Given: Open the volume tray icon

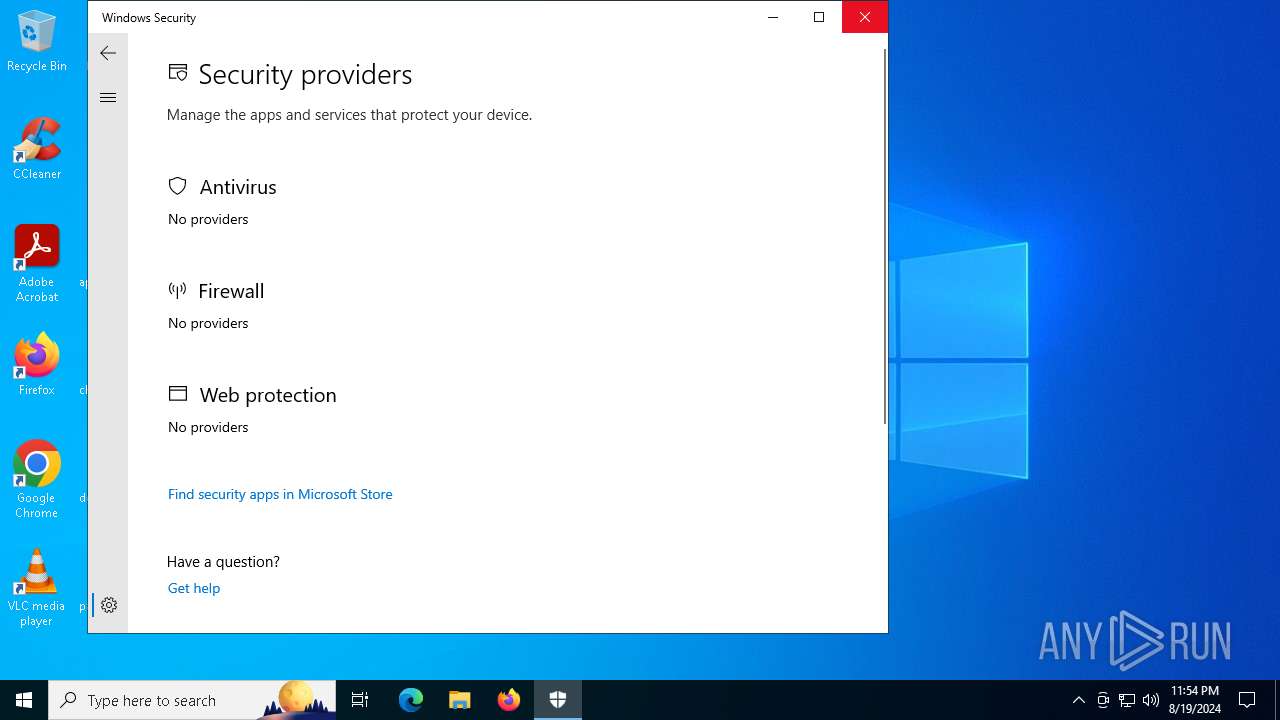Looking at the screenshot, I should [1151, 700].
